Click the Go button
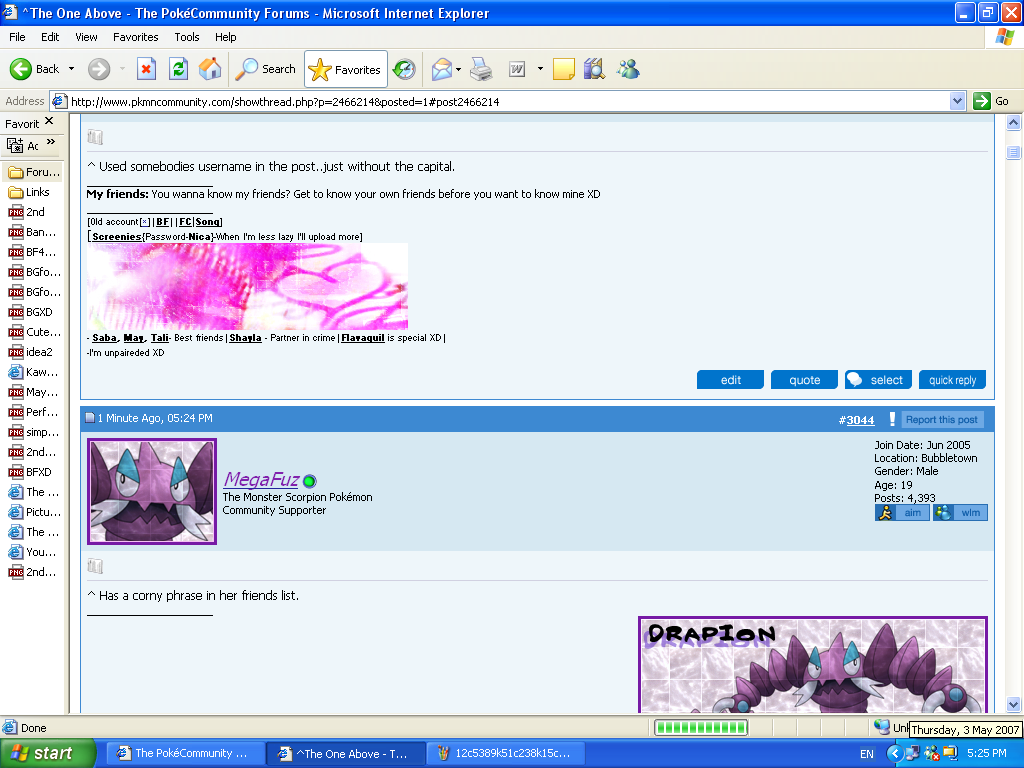Viewport: 1024px width, 768px height. (991, 101)
